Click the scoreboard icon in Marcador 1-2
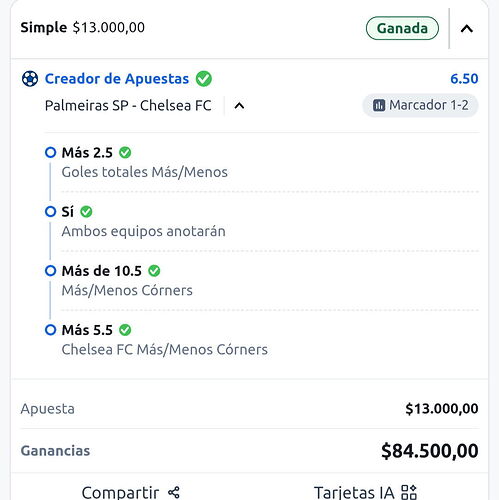The width and height of the screenshot is (499, 500). click(379, 105)
